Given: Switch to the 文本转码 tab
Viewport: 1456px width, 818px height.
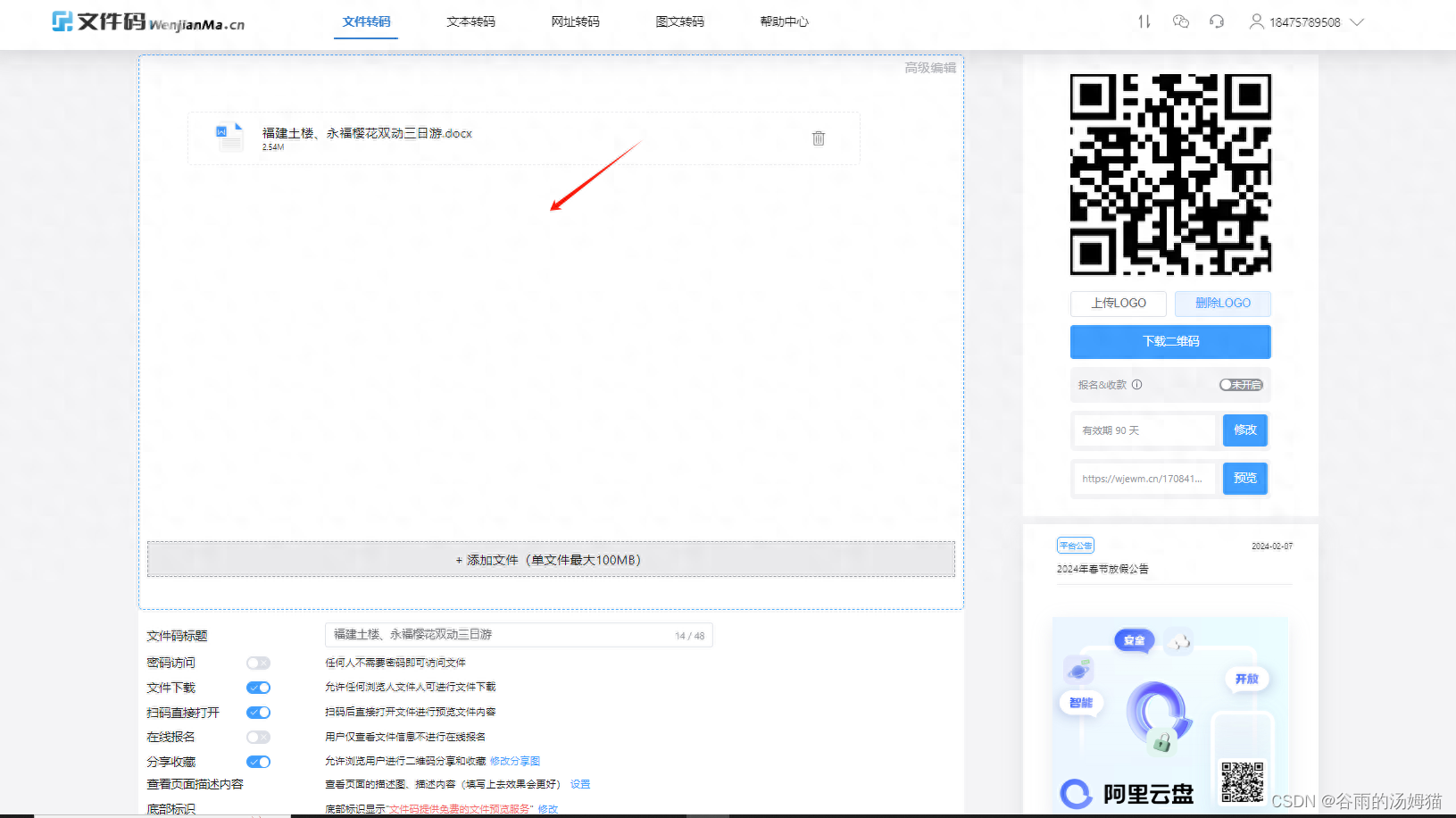Looking at the screenshot, I should click(x=471, y=21).
